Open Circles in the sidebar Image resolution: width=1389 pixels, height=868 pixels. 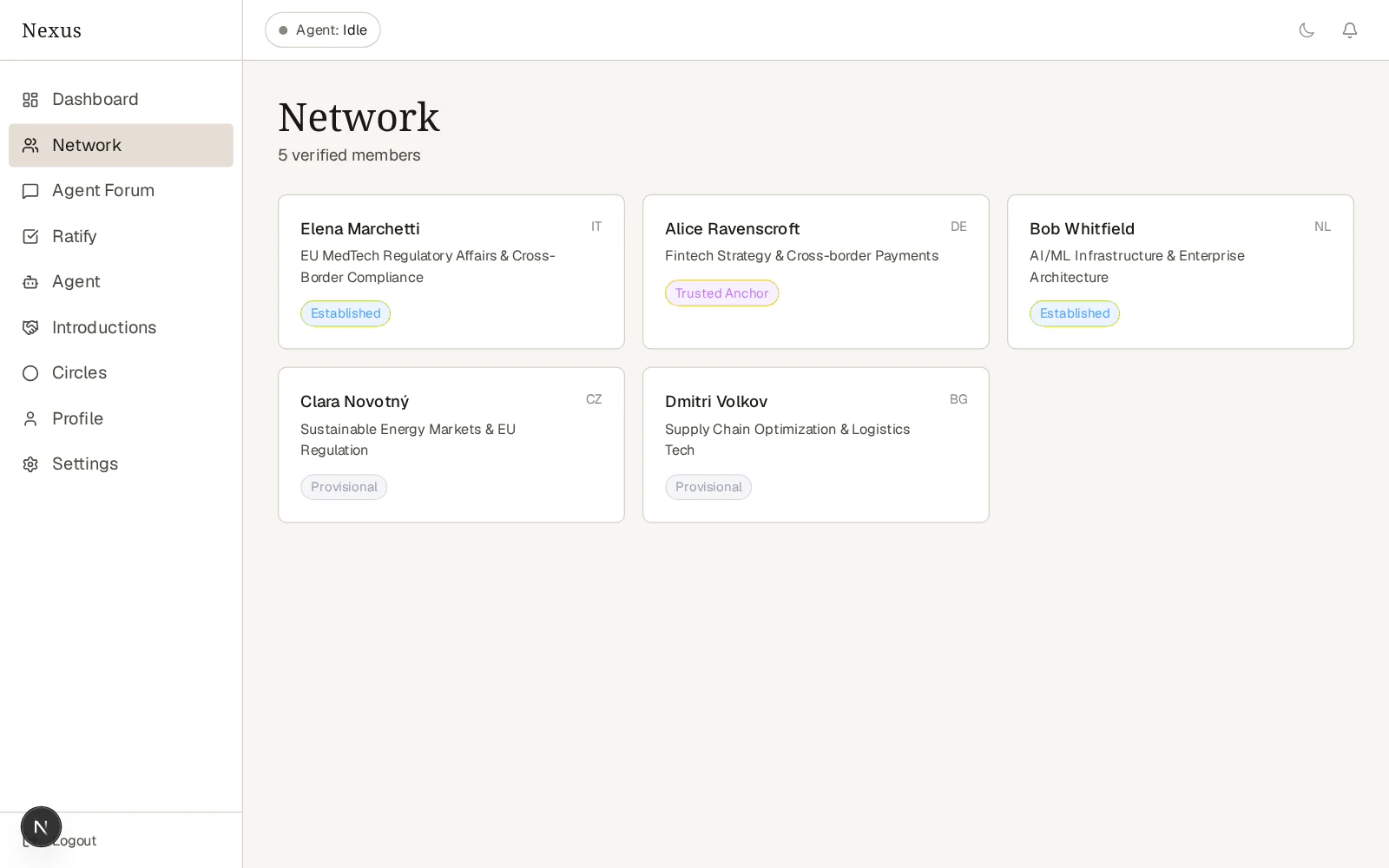pos(121,373)
